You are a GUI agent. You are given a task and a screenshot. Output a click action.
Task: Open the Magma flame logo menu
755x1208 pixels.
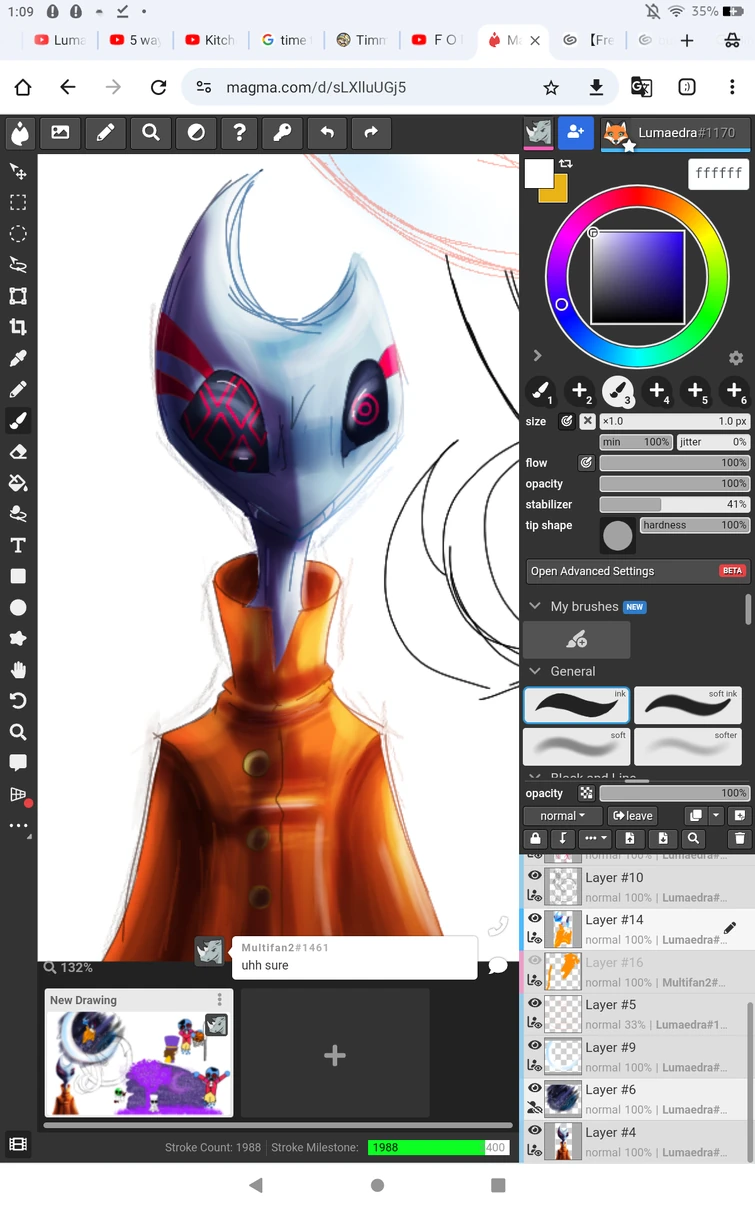tap(20, 132)
